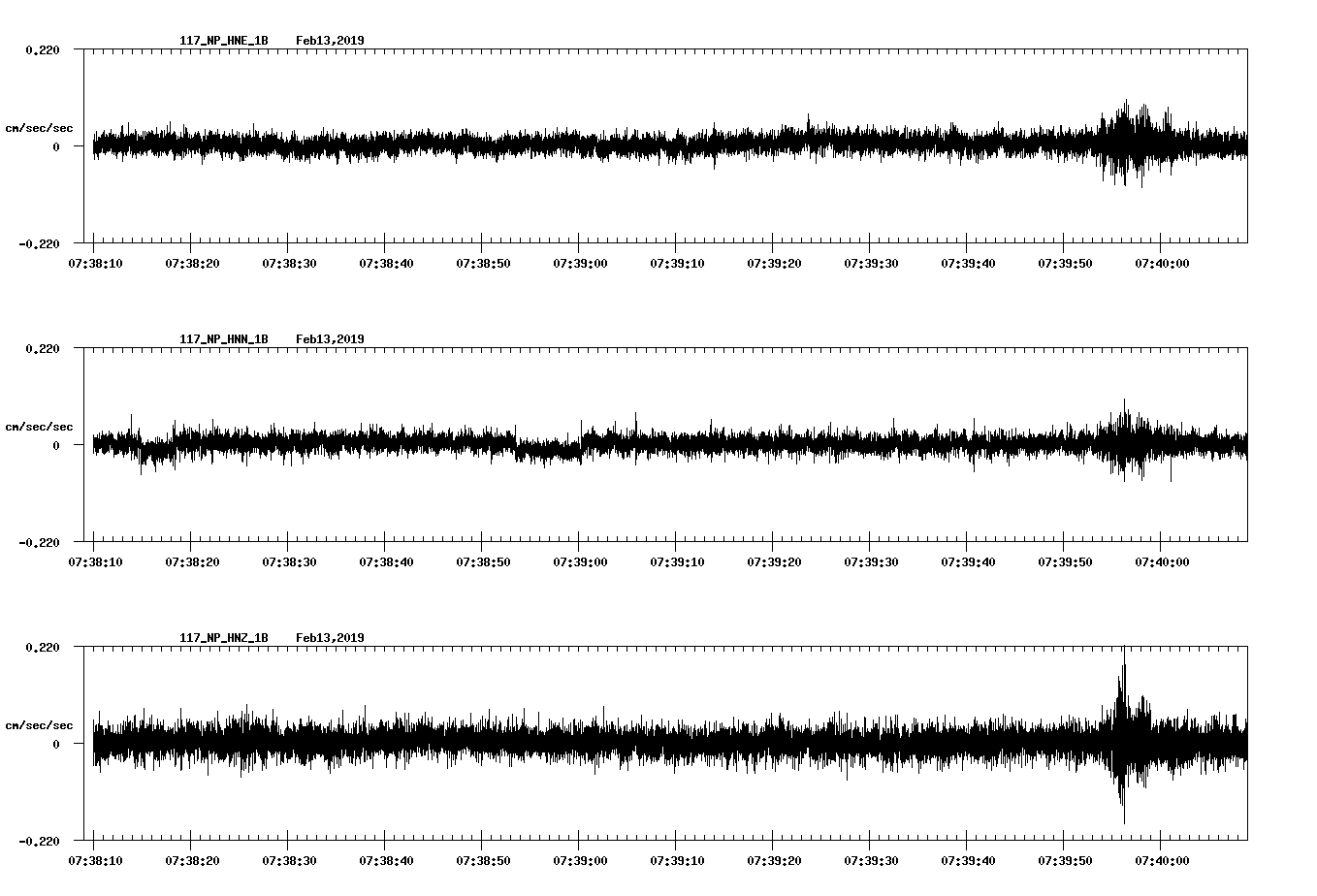Click the zero axis label on HNZ plot
This screenshot has width=1317, height=896.
[55, 744]
